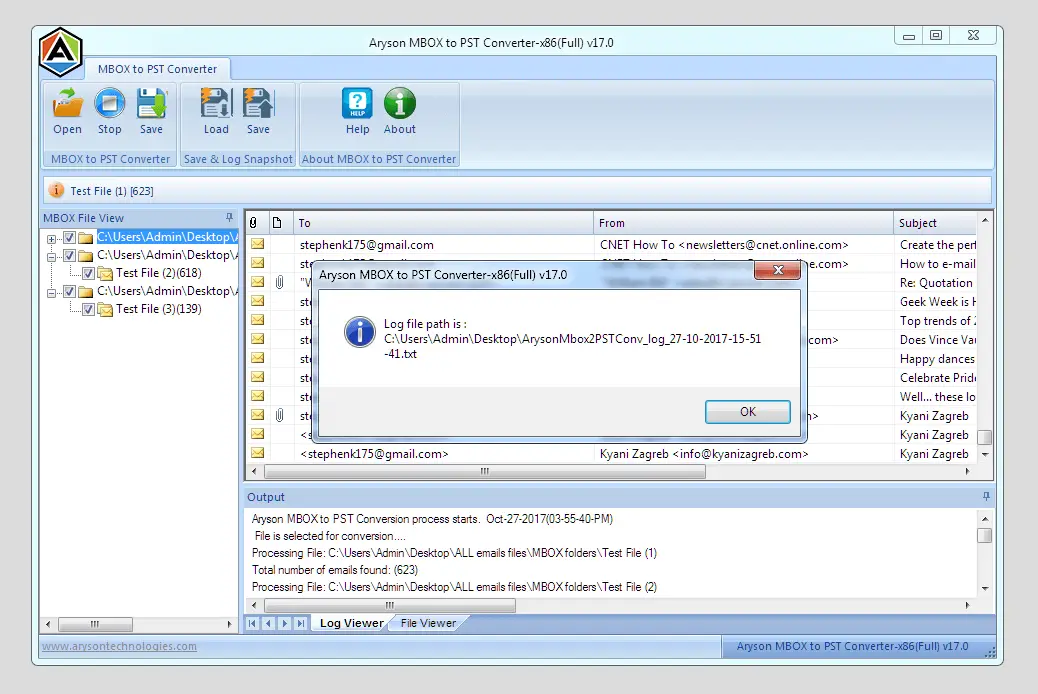This screenshot has height=694, width=1038.
Task: Switch to the Log Viewer tab
Action: (x=351, y=623)
